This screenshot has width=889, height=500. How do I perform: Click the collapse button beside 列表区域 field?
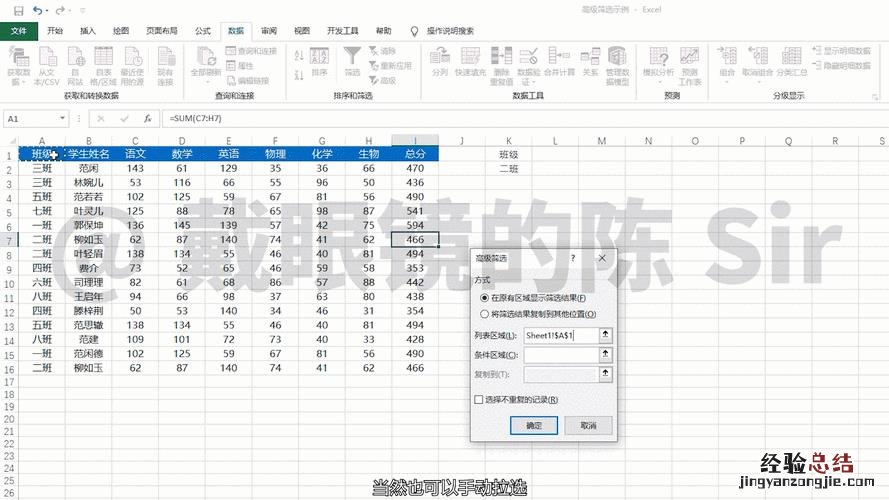606,336
